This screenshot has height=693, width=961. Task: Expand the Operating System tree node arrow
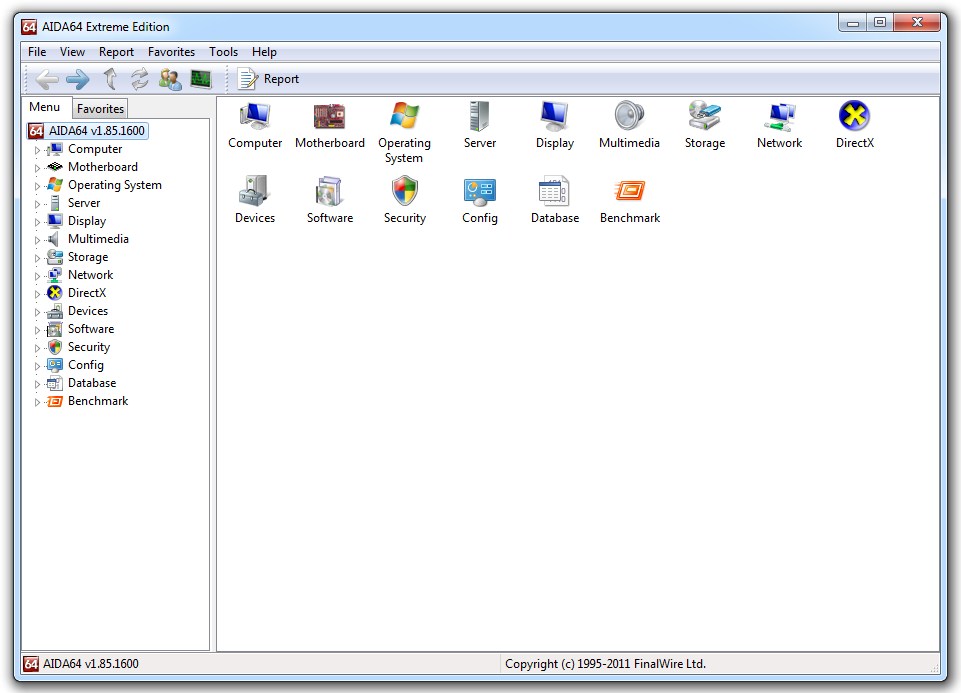[37, 186]
